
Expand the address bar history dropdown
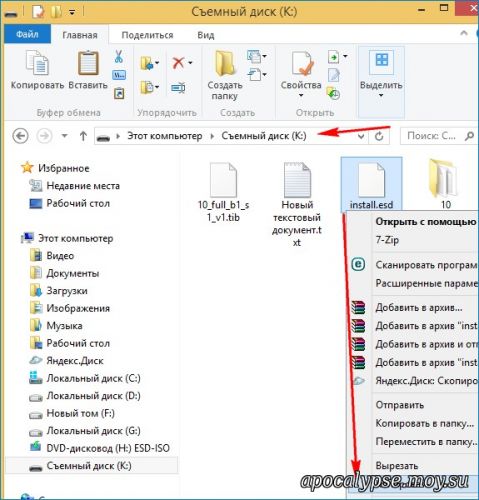click(x=361, y=136)
